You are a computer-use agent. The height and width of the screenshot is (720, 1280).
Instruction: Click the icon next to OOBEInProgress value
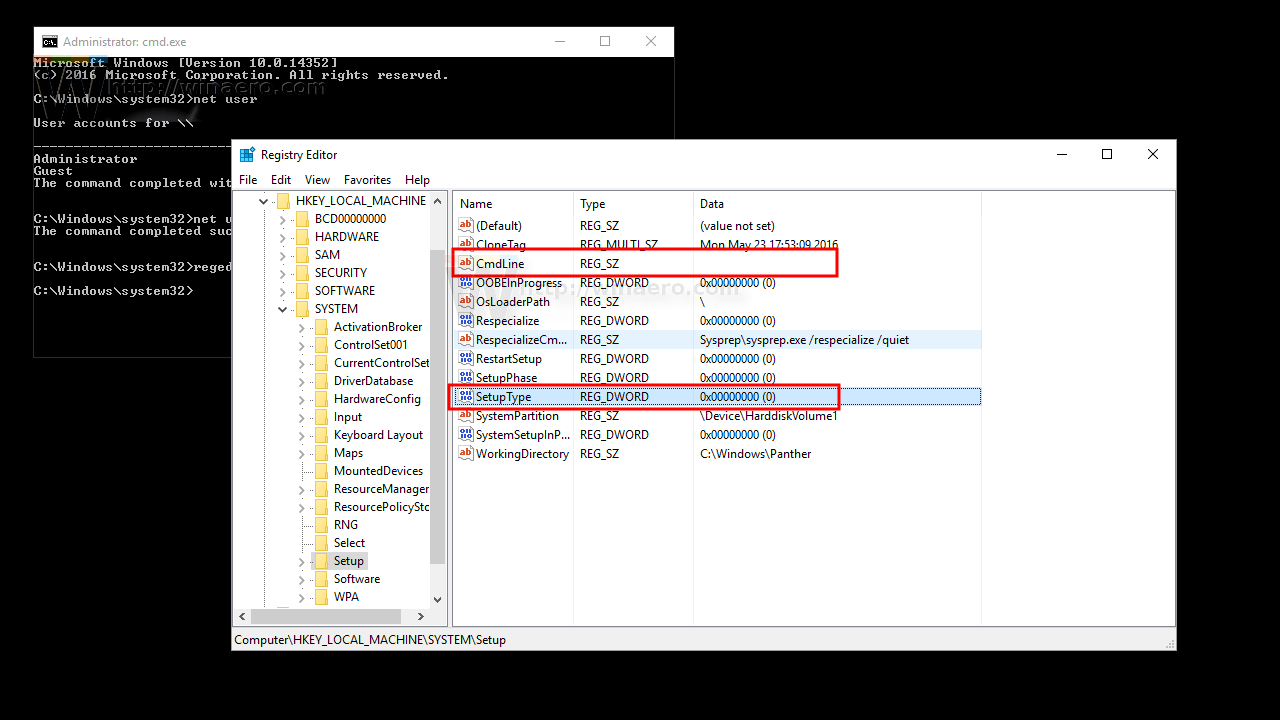464,282
